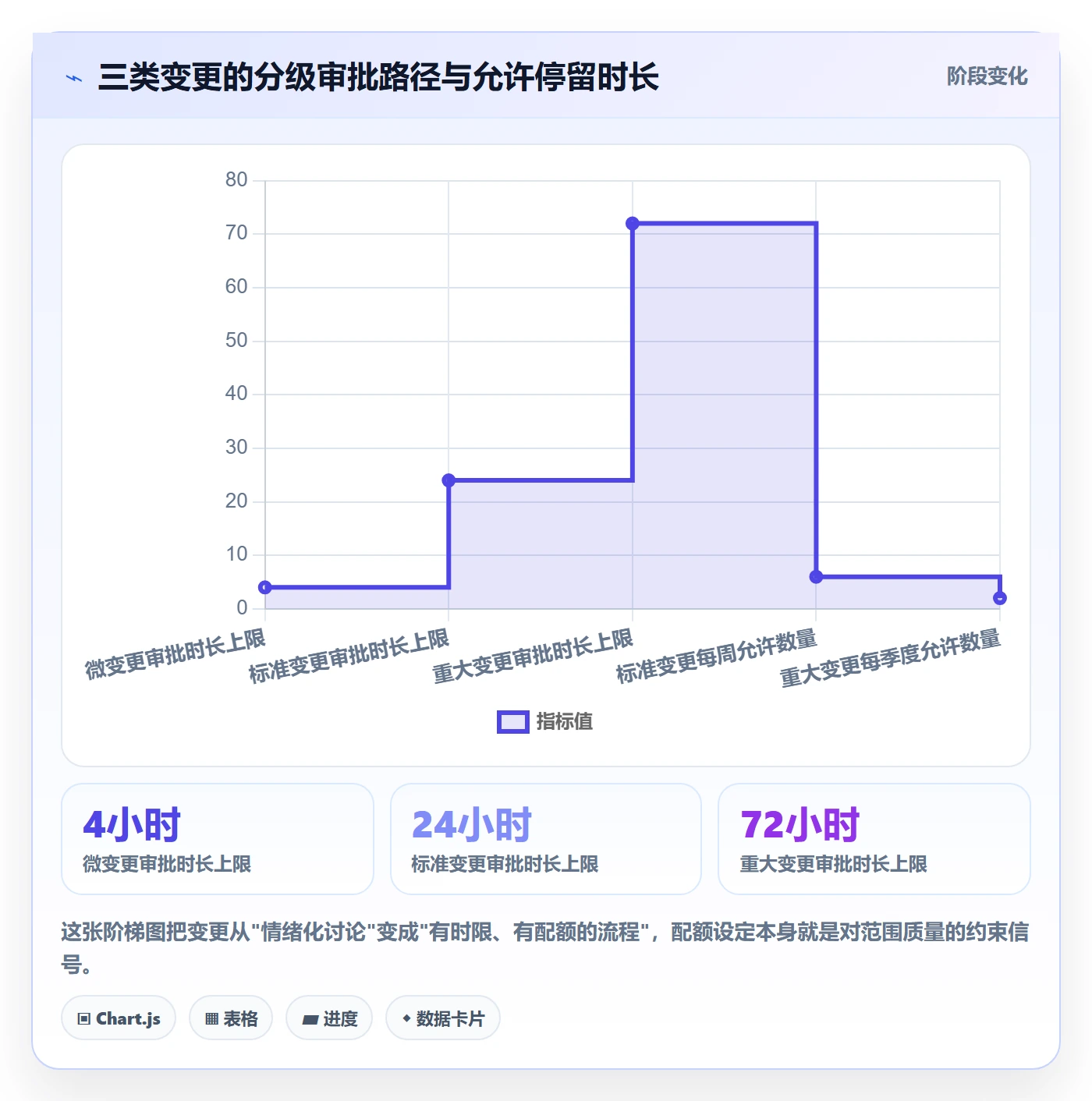This screenshot has width=1092, height=1101.
Task: Click the paragraph beginning 这张阶梯图把变更
Action: click(545, 948)
